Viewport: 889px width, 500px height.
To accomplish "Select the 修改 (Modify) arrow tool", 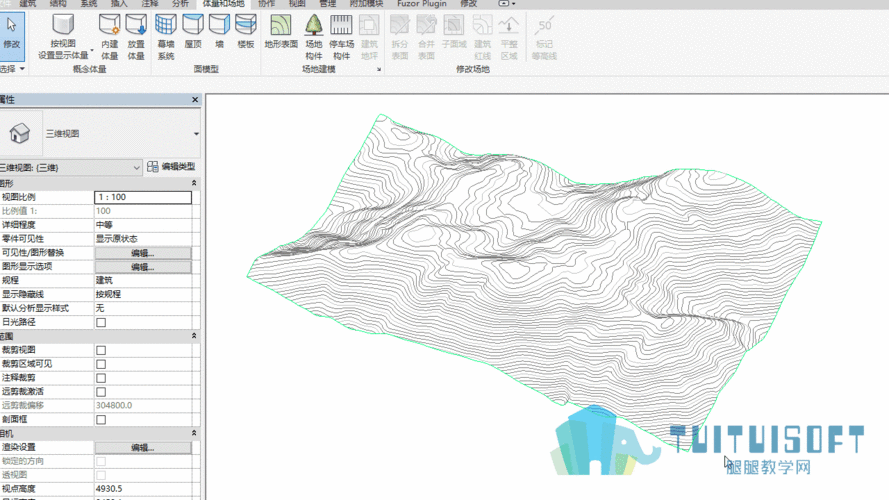I will tap(12, 32).
